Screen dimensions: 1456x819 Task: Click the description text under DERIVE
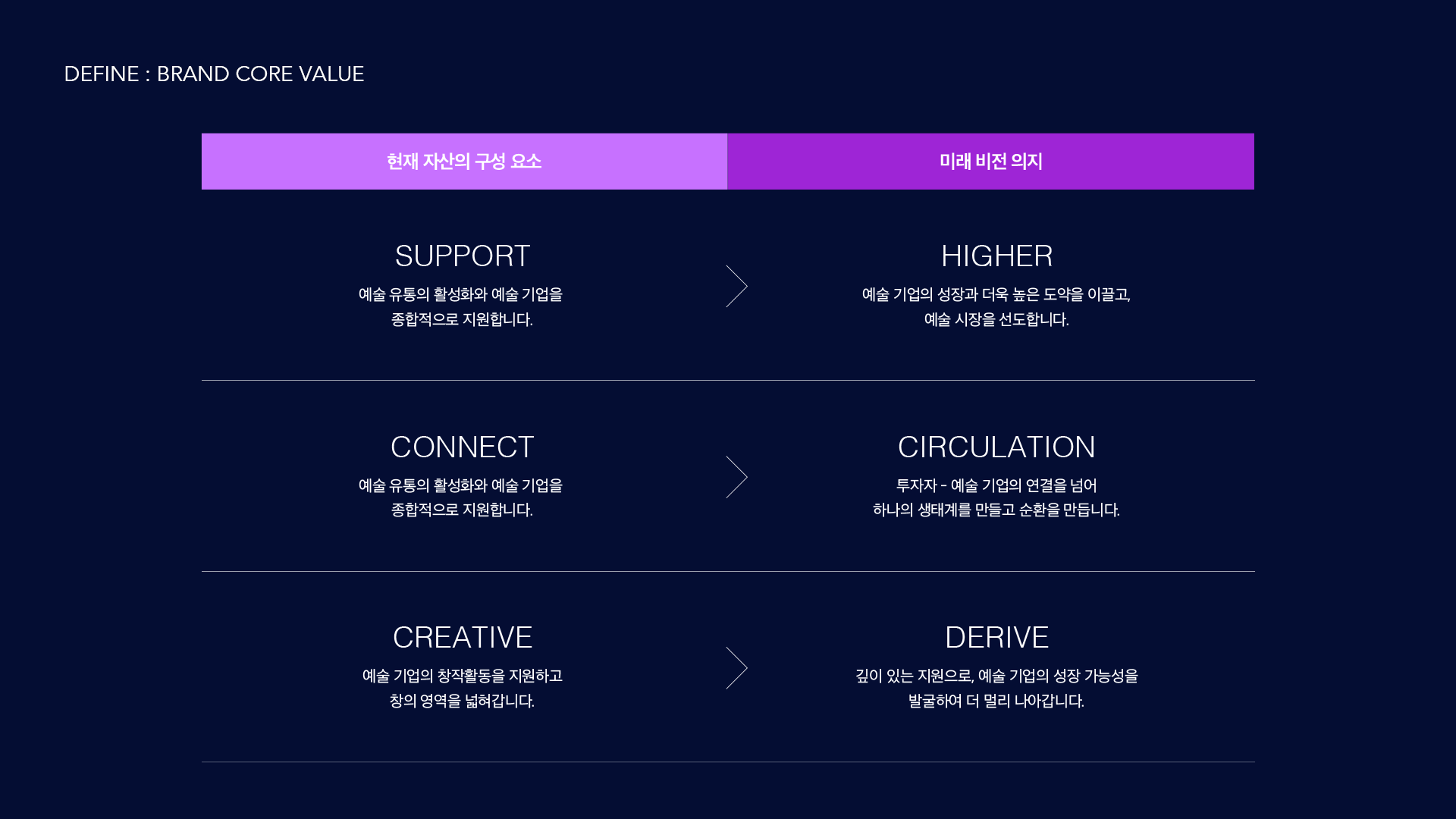point(996,689)
